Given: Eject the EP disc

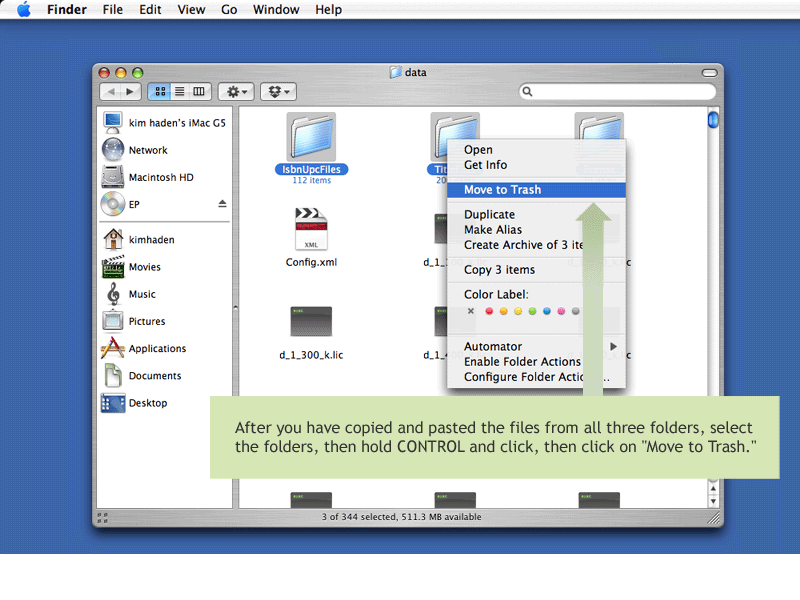Looking at the screenshot, I should pos(222,204).
